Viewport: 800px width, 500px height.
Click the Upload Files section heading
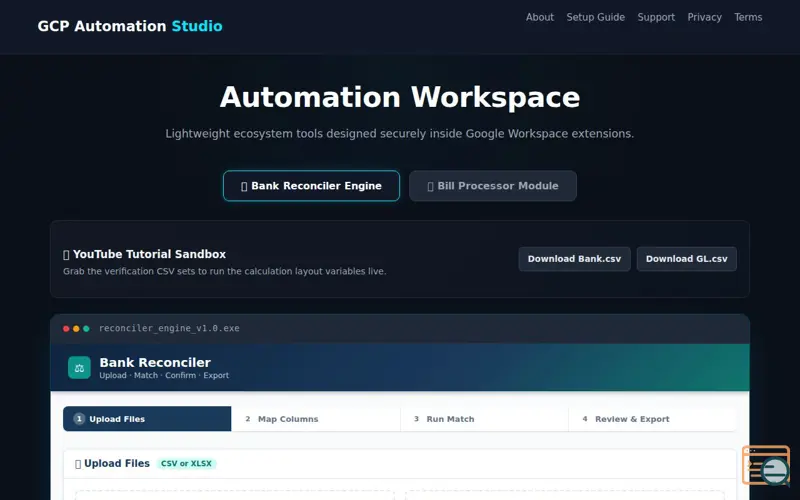pos(112,463)
